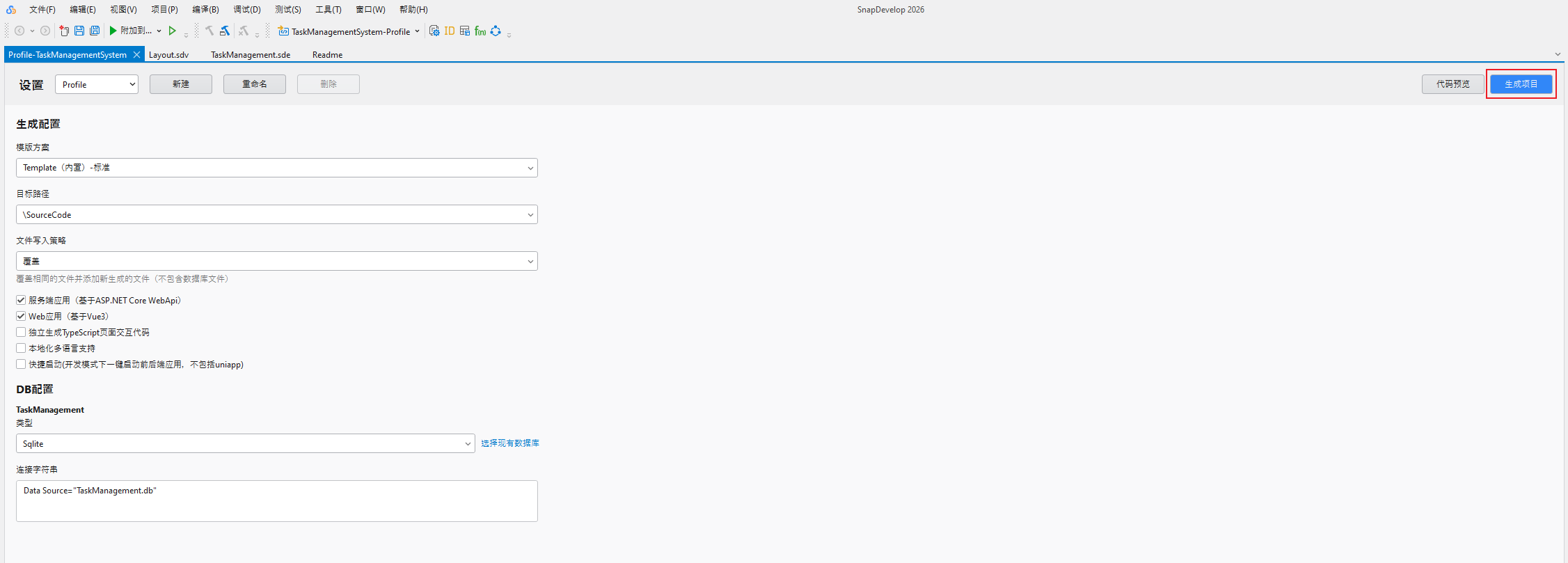Click the blue 生成项目 button

coord(1521,84)
